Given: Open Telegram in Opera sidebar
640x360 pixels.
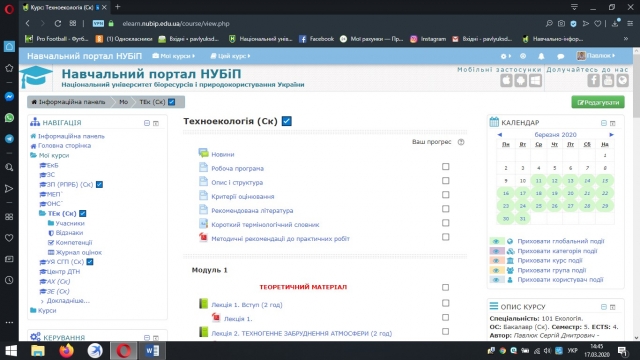Looking at the screenshot, I should coord(9,139).
